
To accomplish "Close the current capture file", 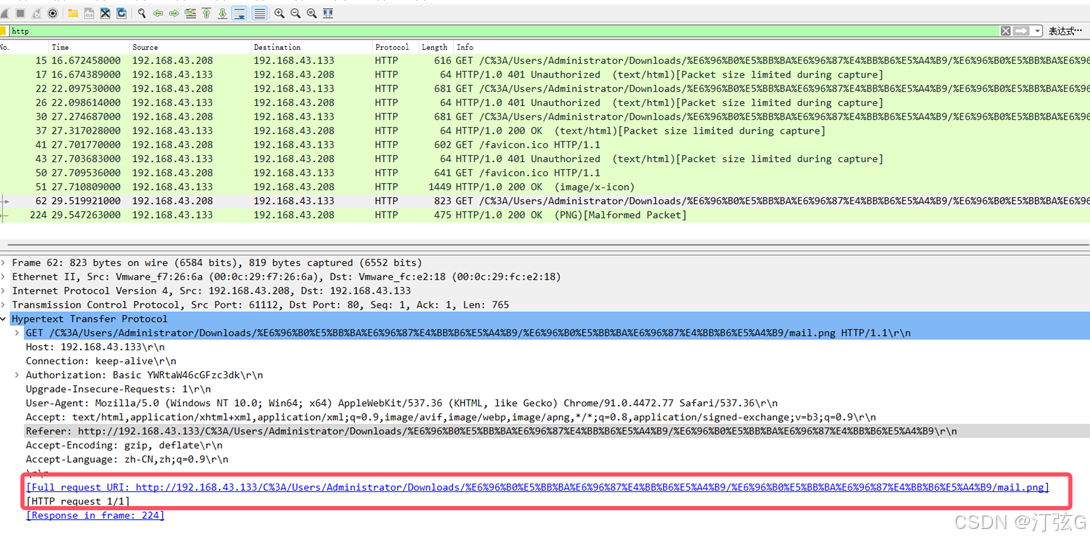I will [x=105, y=13].
